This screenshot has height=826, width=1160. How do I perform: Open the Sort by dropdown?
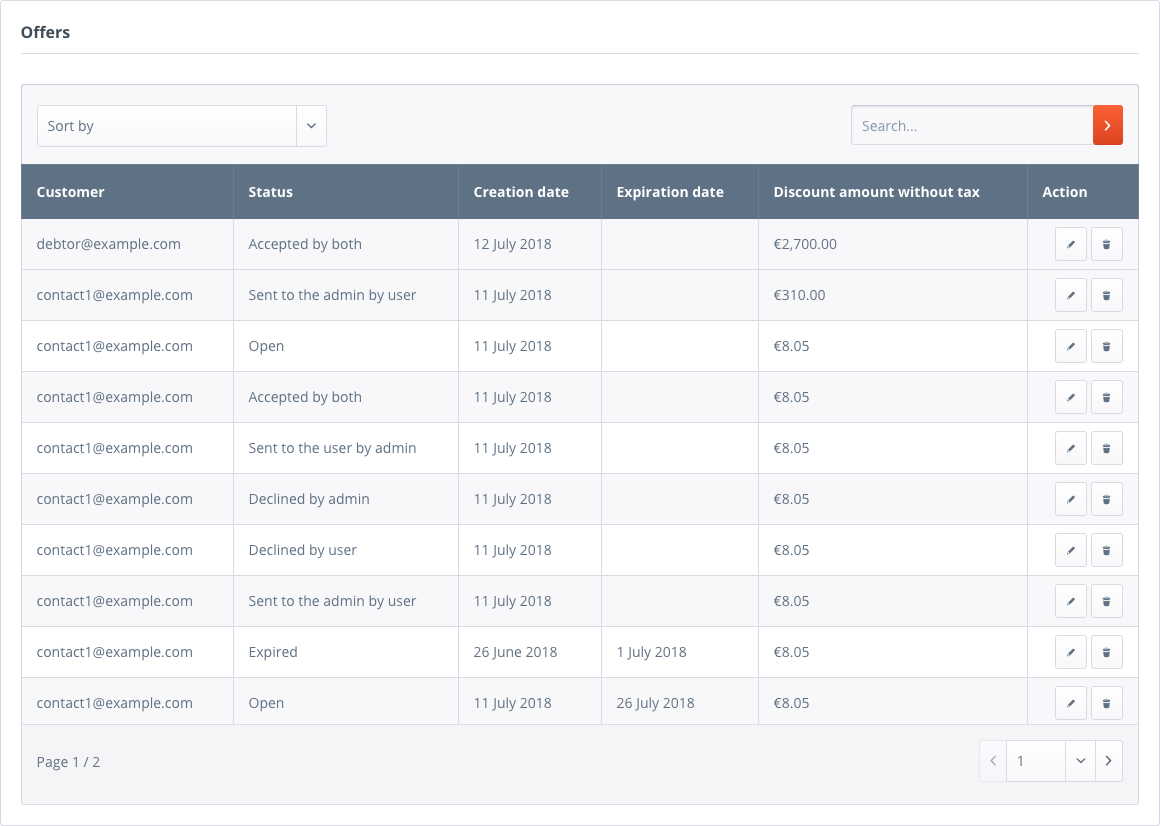167,126
